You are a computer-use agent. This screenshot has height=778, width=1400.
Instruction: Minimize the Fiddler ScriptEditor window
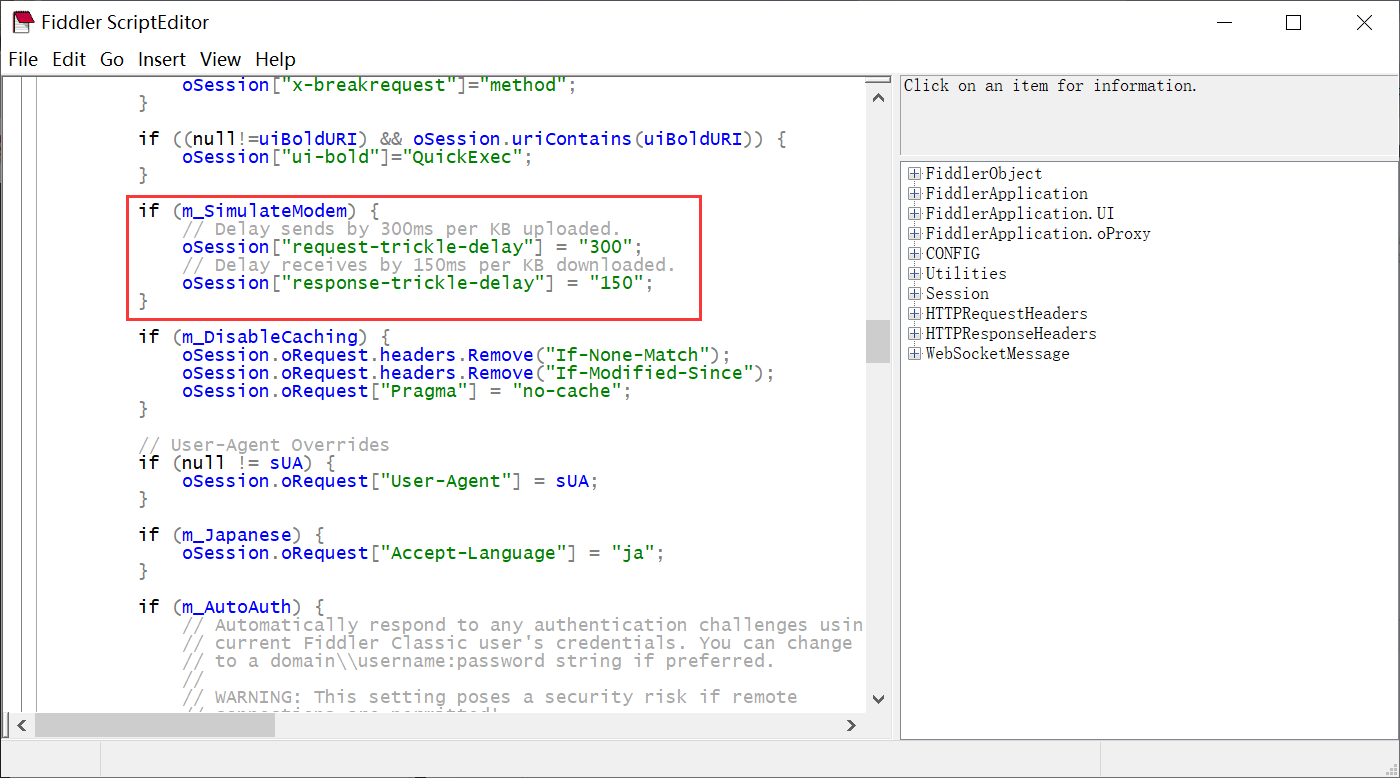[1223, 22]
